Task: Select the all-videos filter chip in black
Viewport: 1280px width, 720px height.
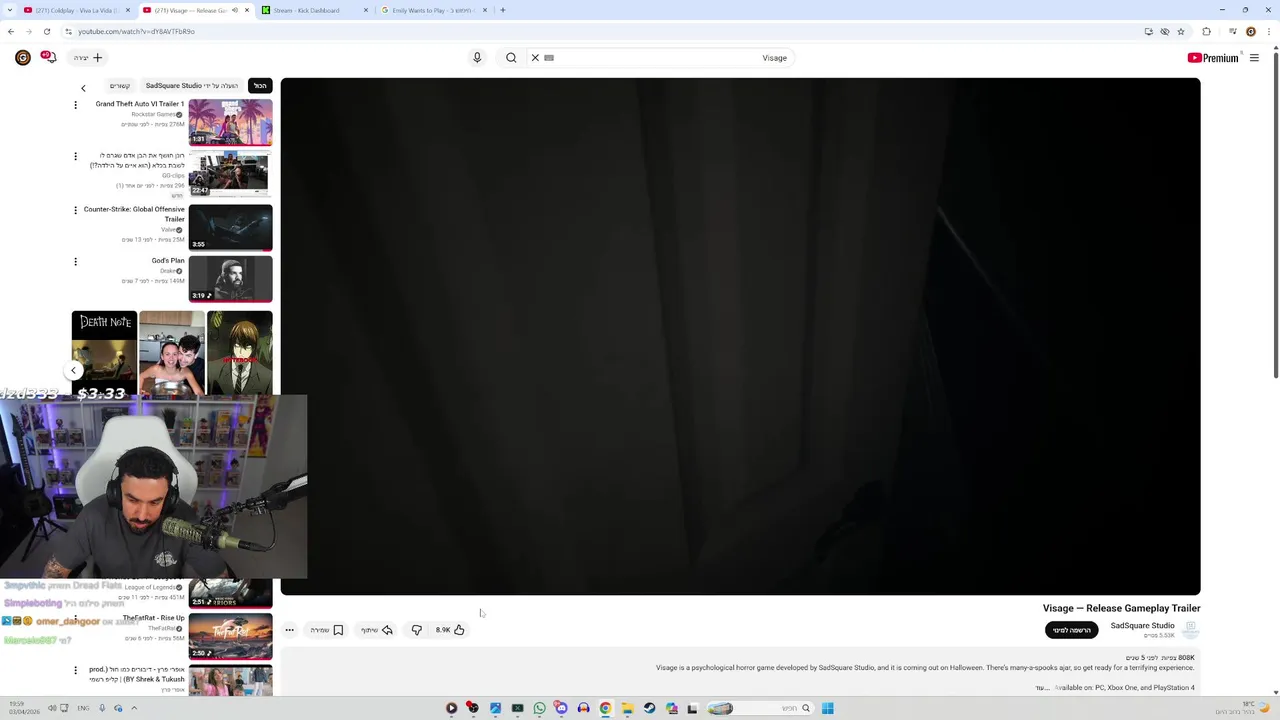Action: (260, 86)
